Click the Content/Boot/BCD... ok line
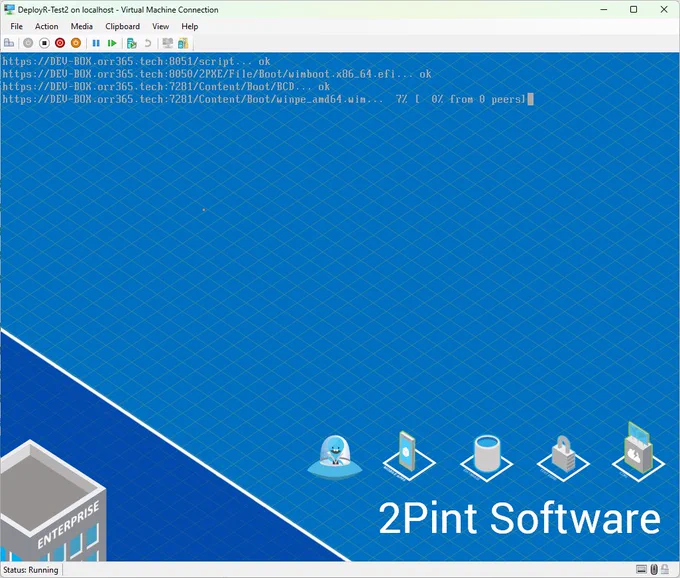The image size is (680, 578). click(x=166, y=86)
